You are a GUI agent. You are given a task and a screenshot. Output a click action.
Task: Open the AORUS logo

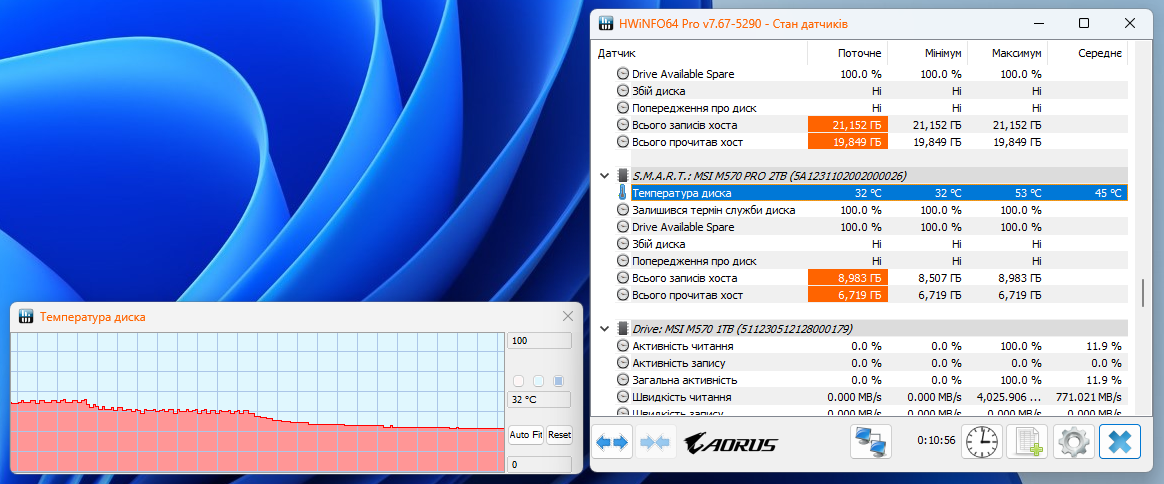click(730, 443)
